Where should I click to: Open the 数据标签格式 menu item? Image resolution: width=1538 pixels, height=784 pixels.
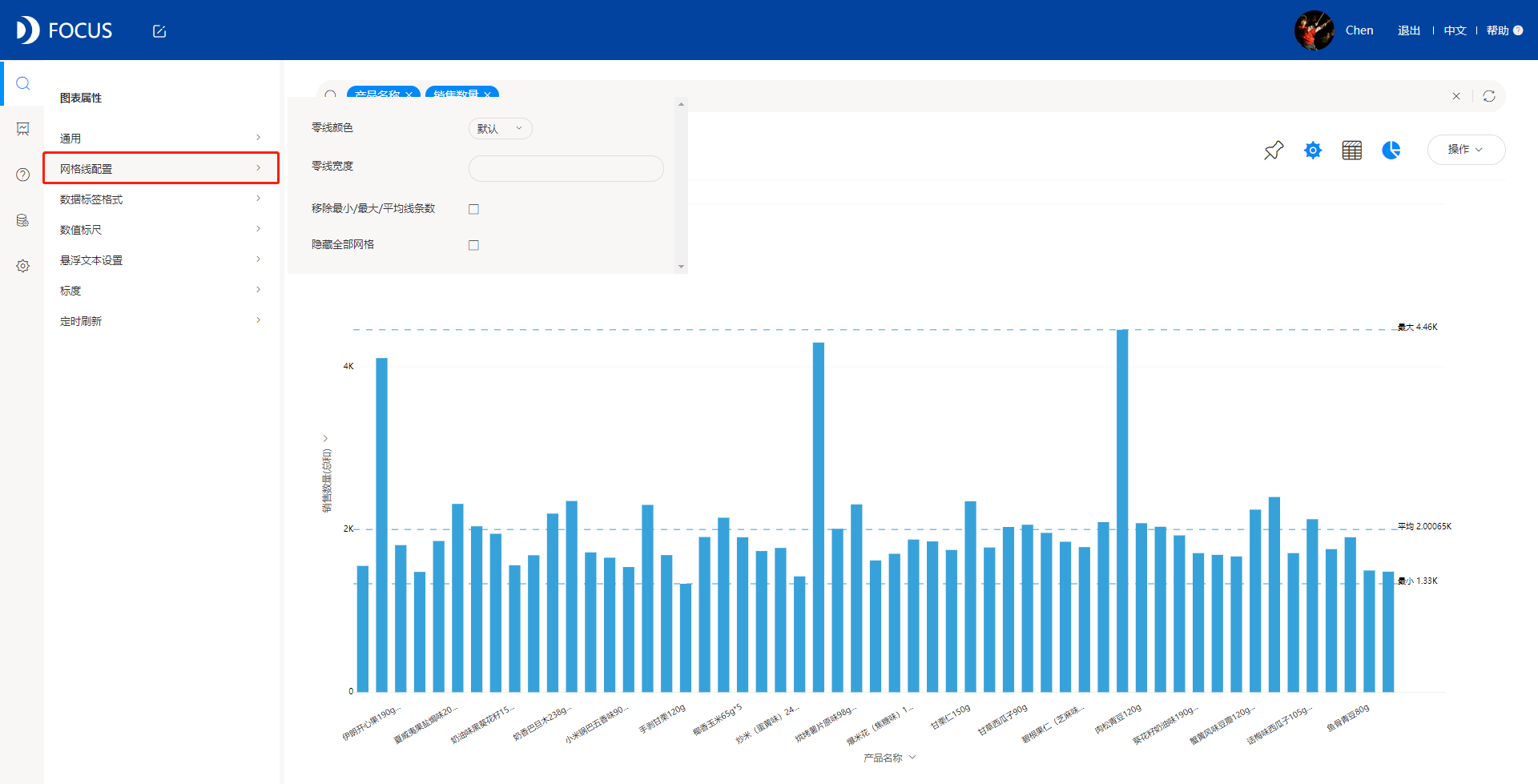(x=161, y=199)
